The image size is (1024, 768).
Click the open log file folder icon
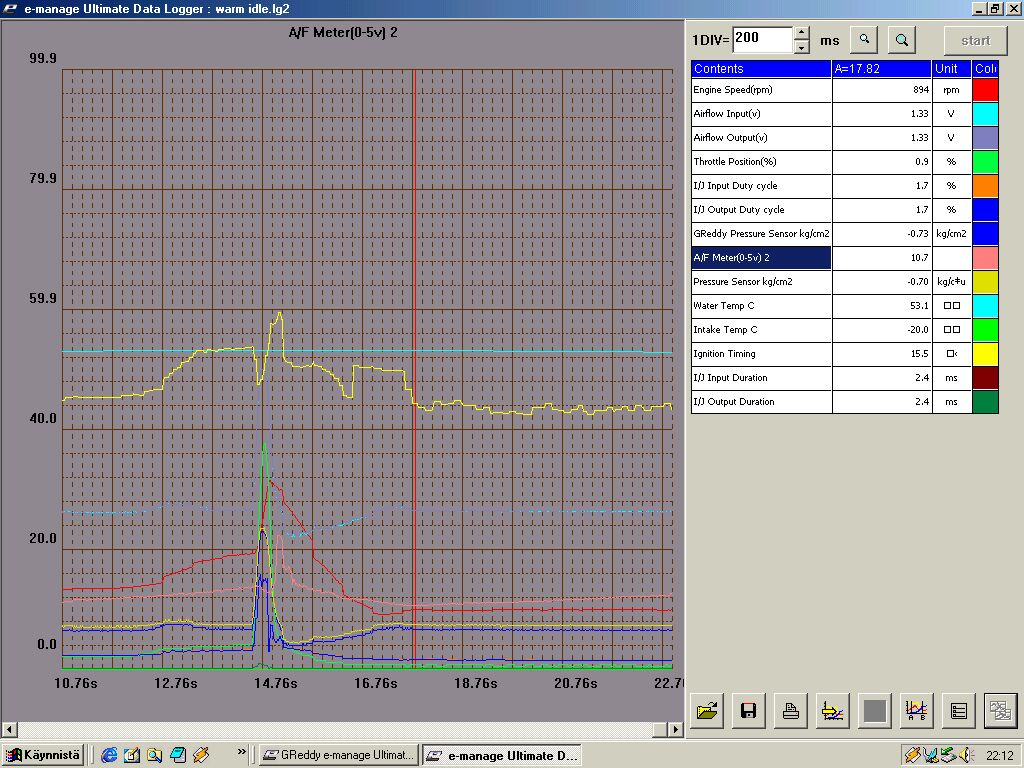click(x=707, y=711)
